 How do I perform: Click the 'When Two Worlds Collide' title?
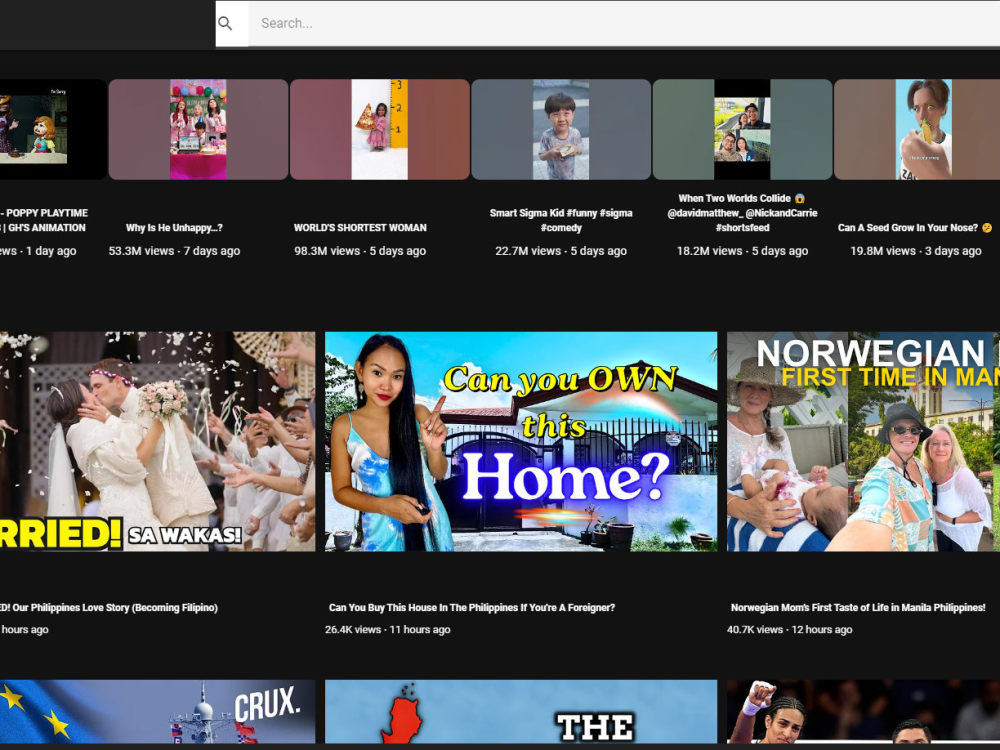pyautogui.click(x=742, y=213)
